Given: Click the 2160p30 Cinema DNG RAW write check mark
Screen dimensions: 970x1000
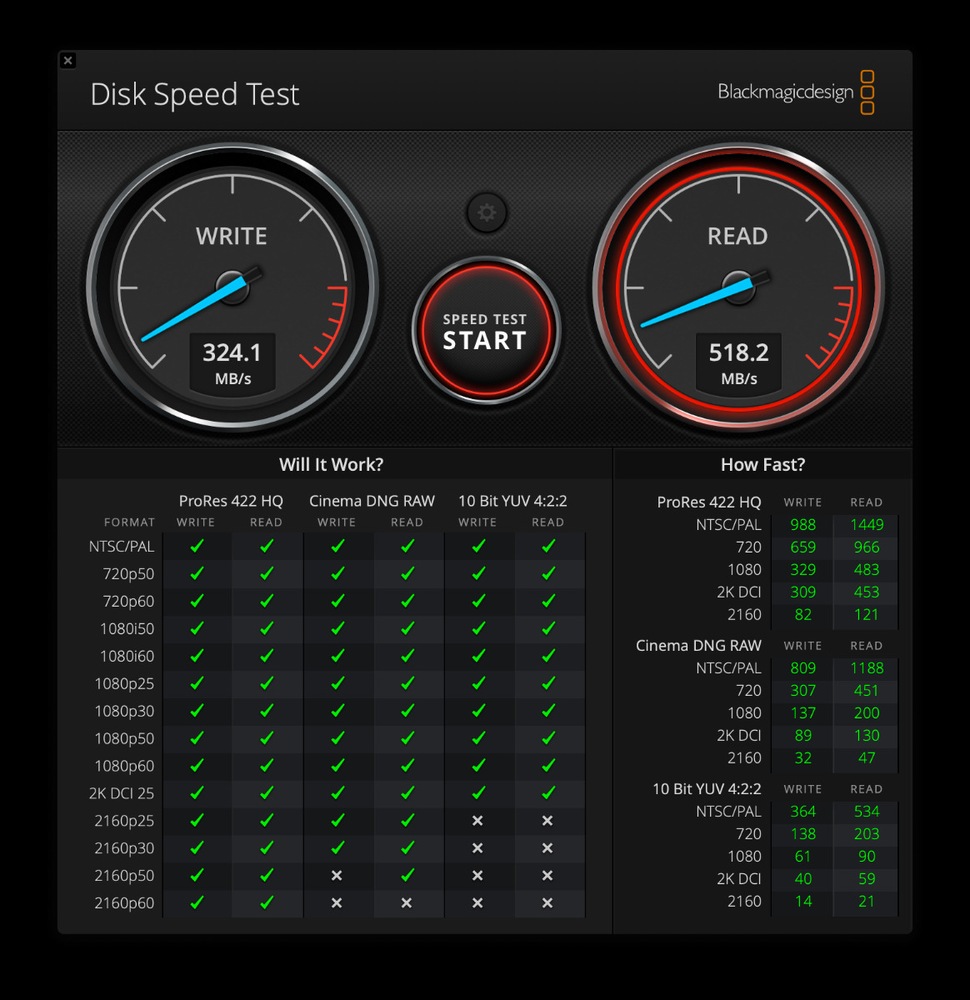Looking at the screenshot, I should pyautogui.click(x=337, y=848).
